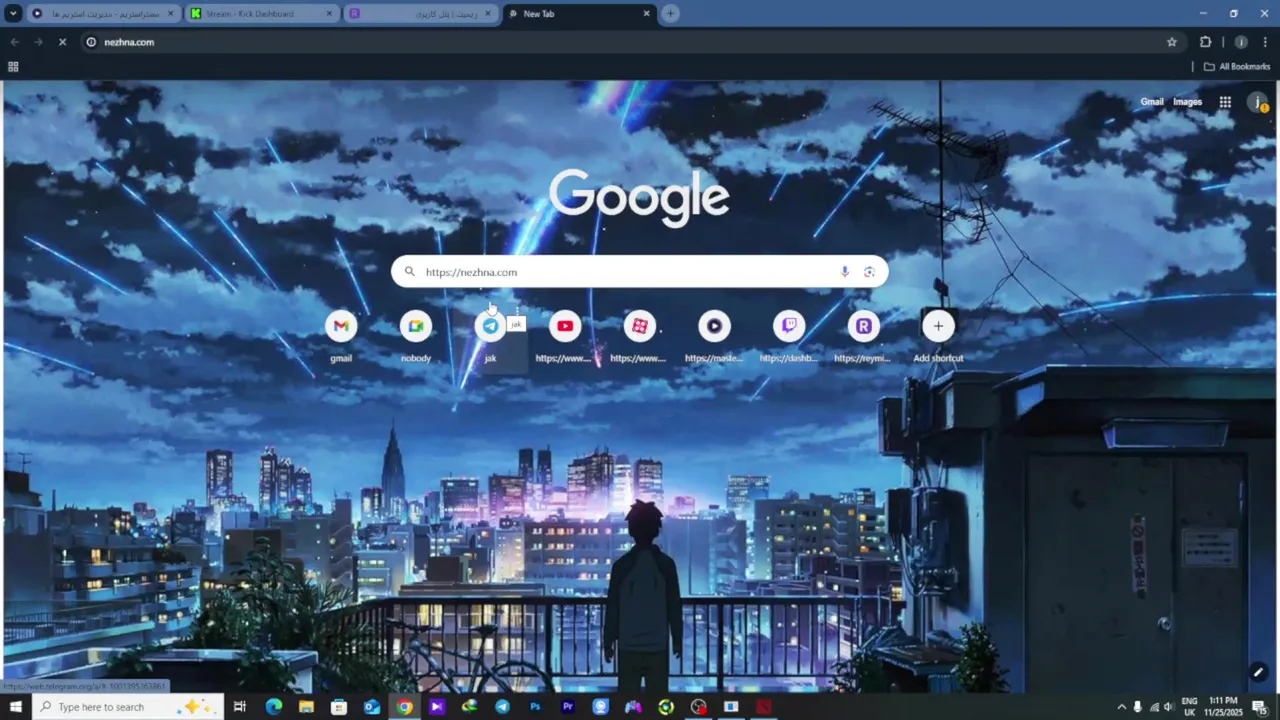This screenshot has width=1280, height=720.
Task: Open the purple R shortcut tile
Action: point(863,337)
